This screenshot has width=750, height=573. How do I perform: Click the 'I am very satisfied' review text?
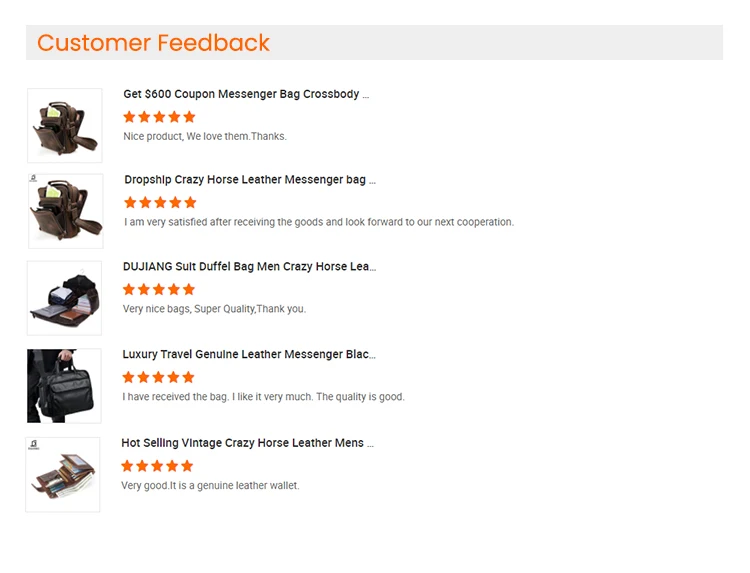[319, 222]
